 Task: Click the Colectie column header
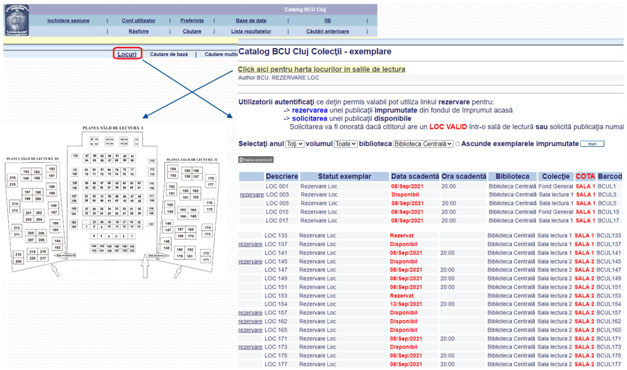click(x=556, y=176)
